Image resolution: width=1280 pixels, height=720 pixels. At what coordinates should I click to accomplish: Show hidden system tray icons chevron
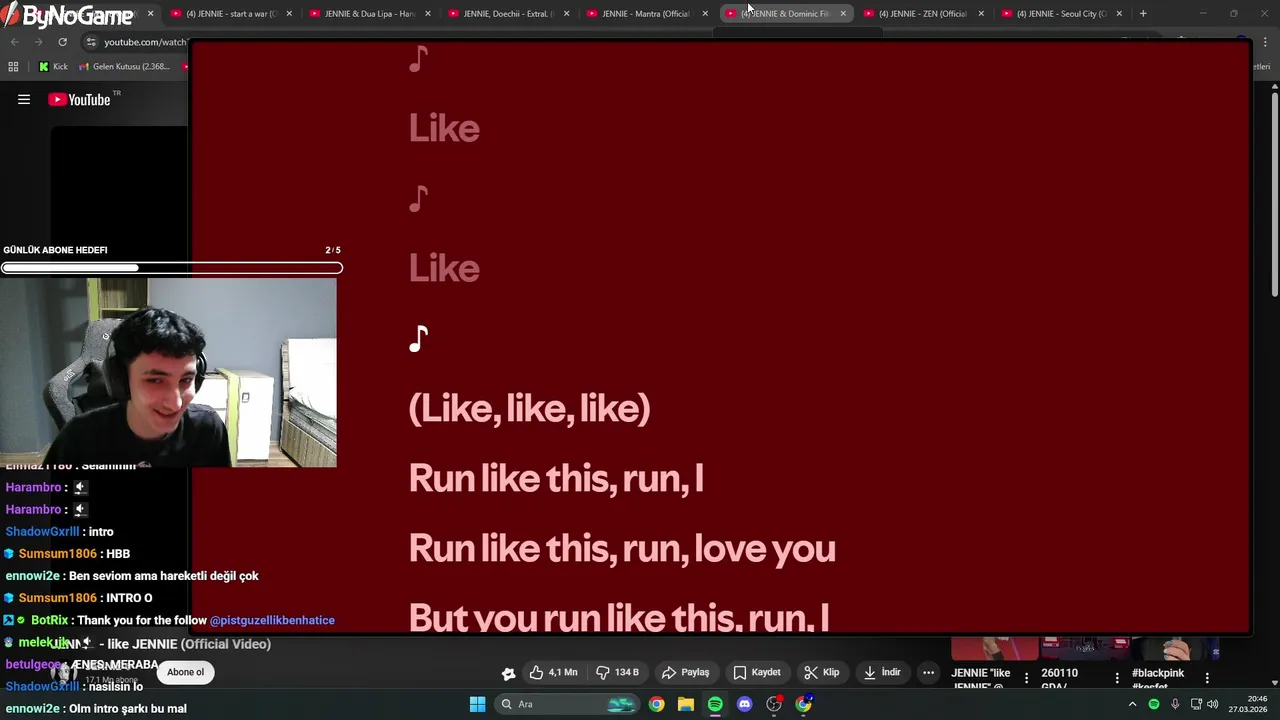(1132, 704)
